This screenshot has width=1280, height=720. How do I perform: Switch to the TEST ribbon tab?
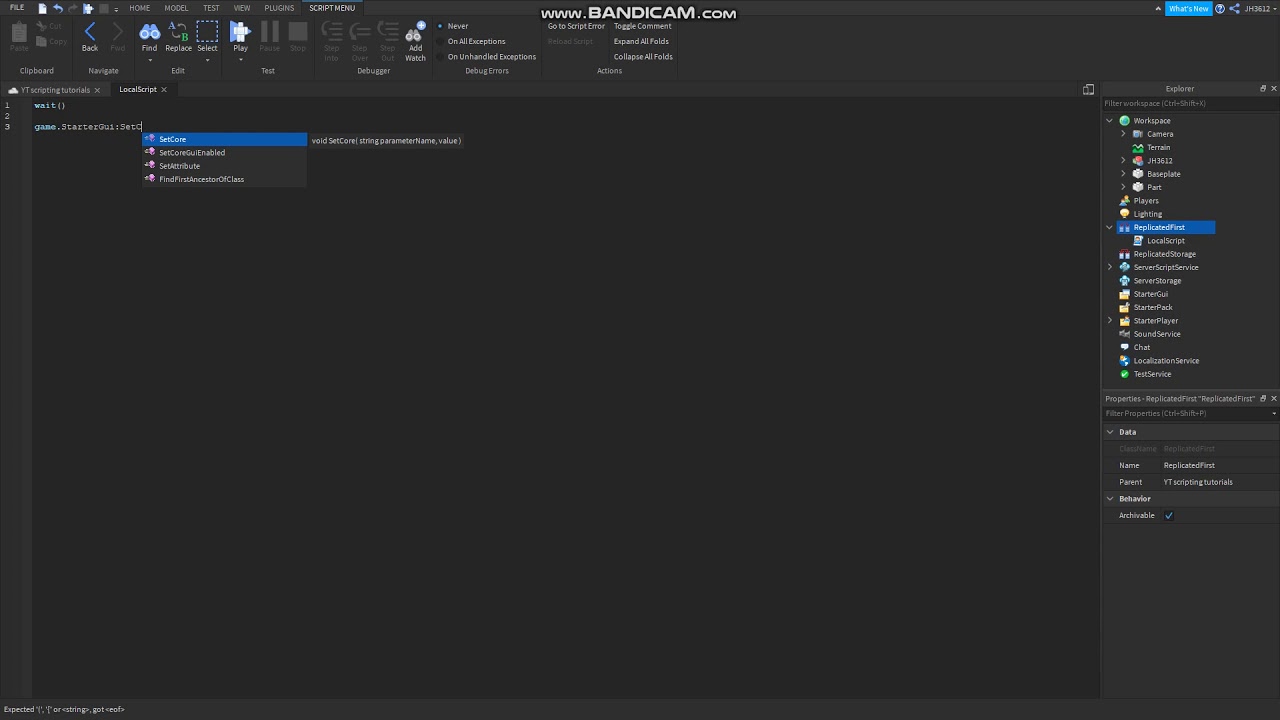[x=211, y=8]
